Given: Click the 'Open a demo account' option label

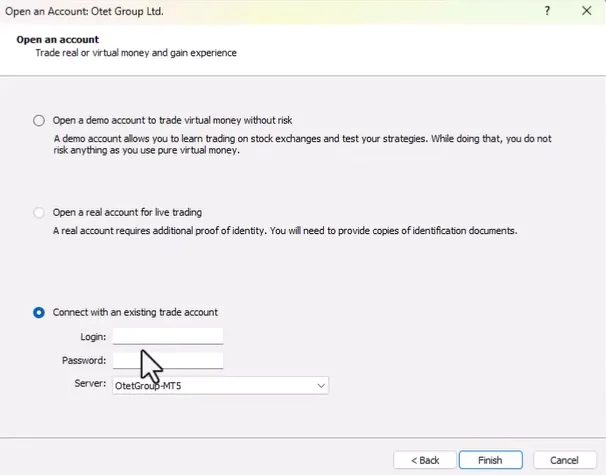Looking at the screenshot, I should [x=172, y=120].
